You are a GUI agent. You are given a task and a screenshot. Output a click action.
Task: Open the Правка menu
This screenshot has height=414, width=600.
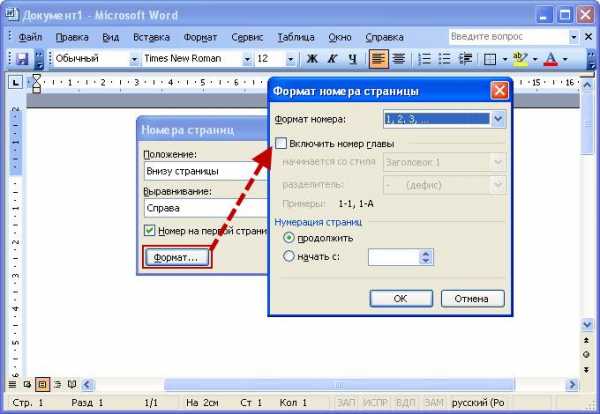72,37
